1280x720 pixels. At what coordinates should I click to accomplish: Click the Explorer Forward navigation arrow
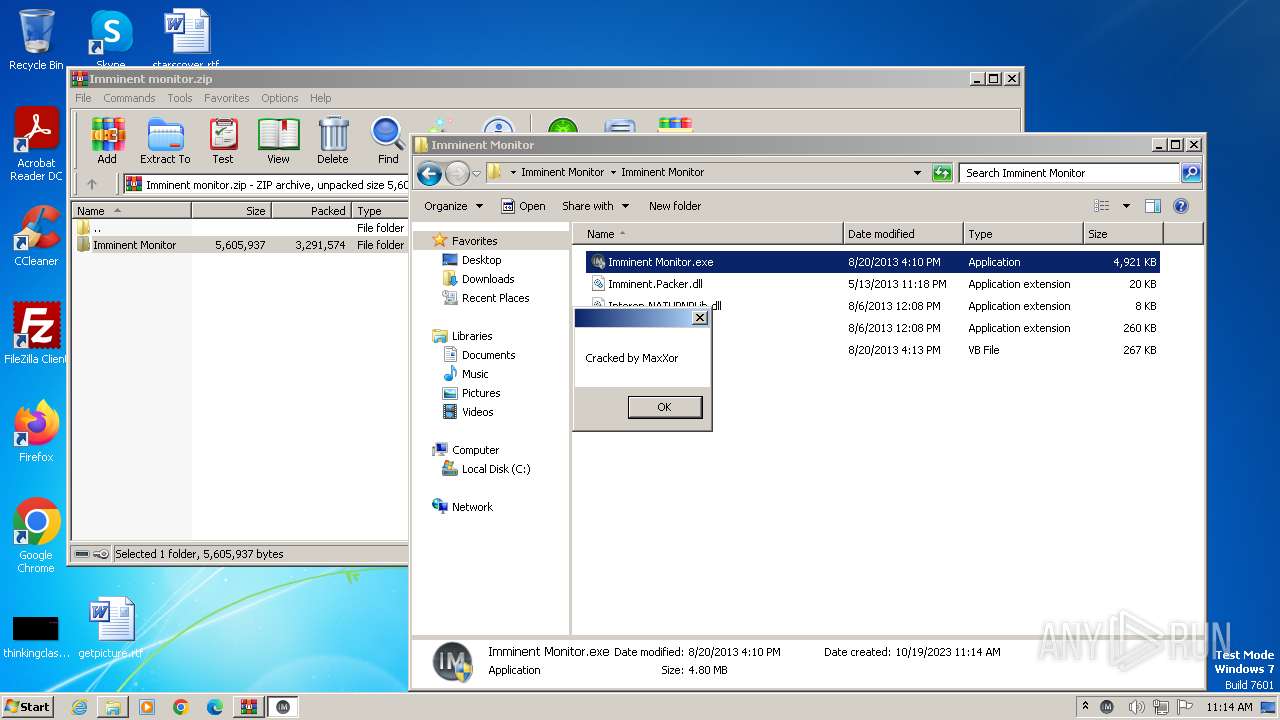tap(457, 173)
